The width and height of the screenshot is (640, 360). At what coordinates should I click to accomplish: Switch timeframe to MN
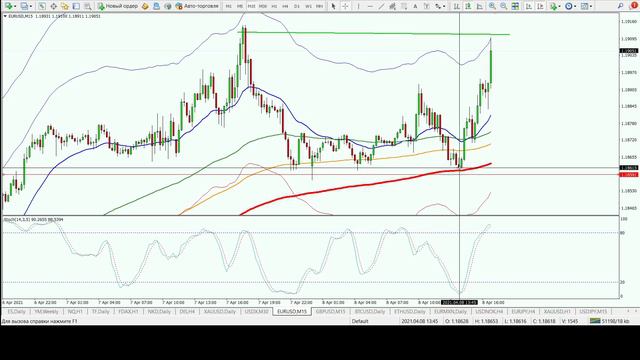pyautogui.click(x=320, y=6)
